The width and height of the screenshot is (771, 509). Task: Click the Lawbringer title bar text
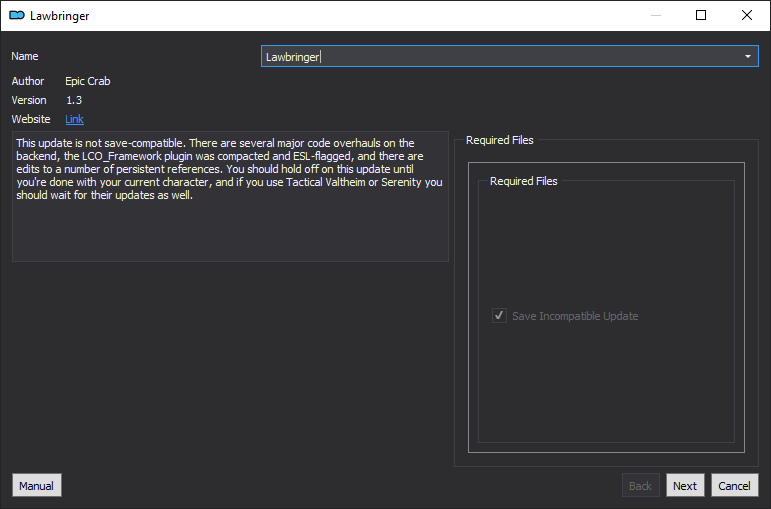point(59,16)
